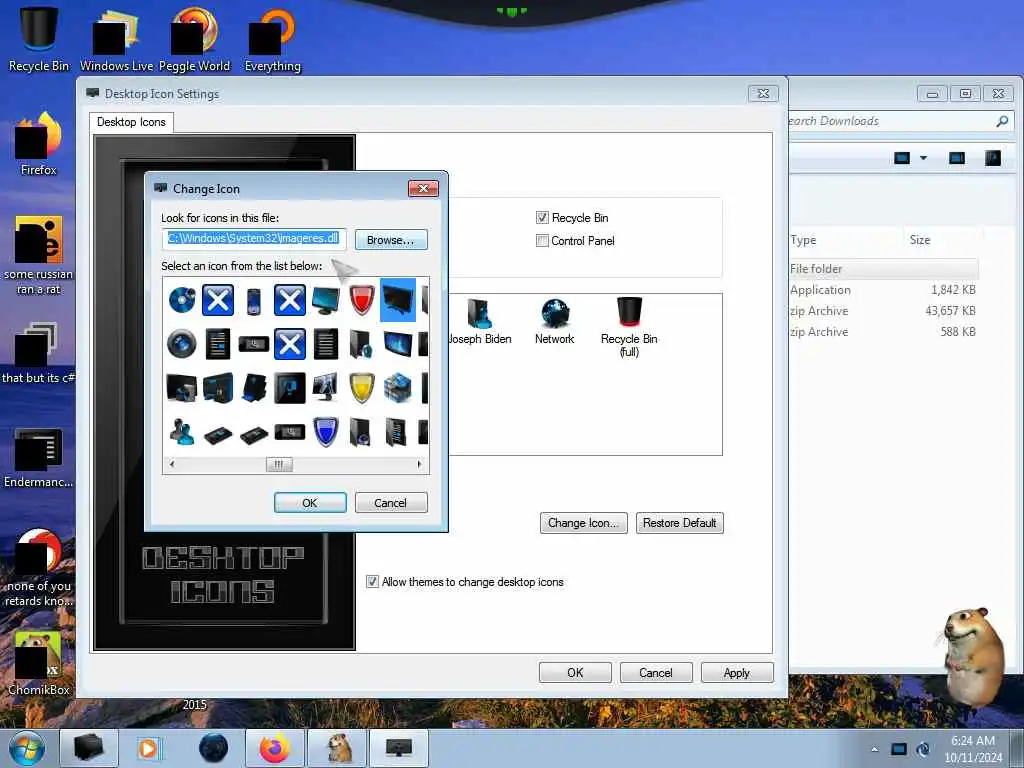Select the Recycle Bin (full) icon entry
1024x768 pixels.
coord(629,327)
